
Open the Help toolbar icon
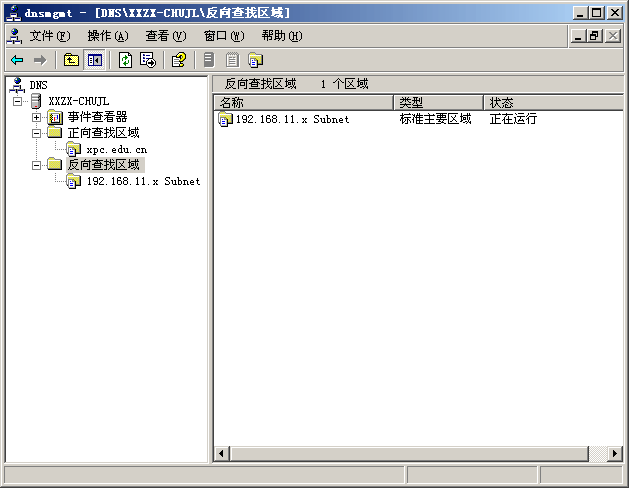click(x=179, y=60)
